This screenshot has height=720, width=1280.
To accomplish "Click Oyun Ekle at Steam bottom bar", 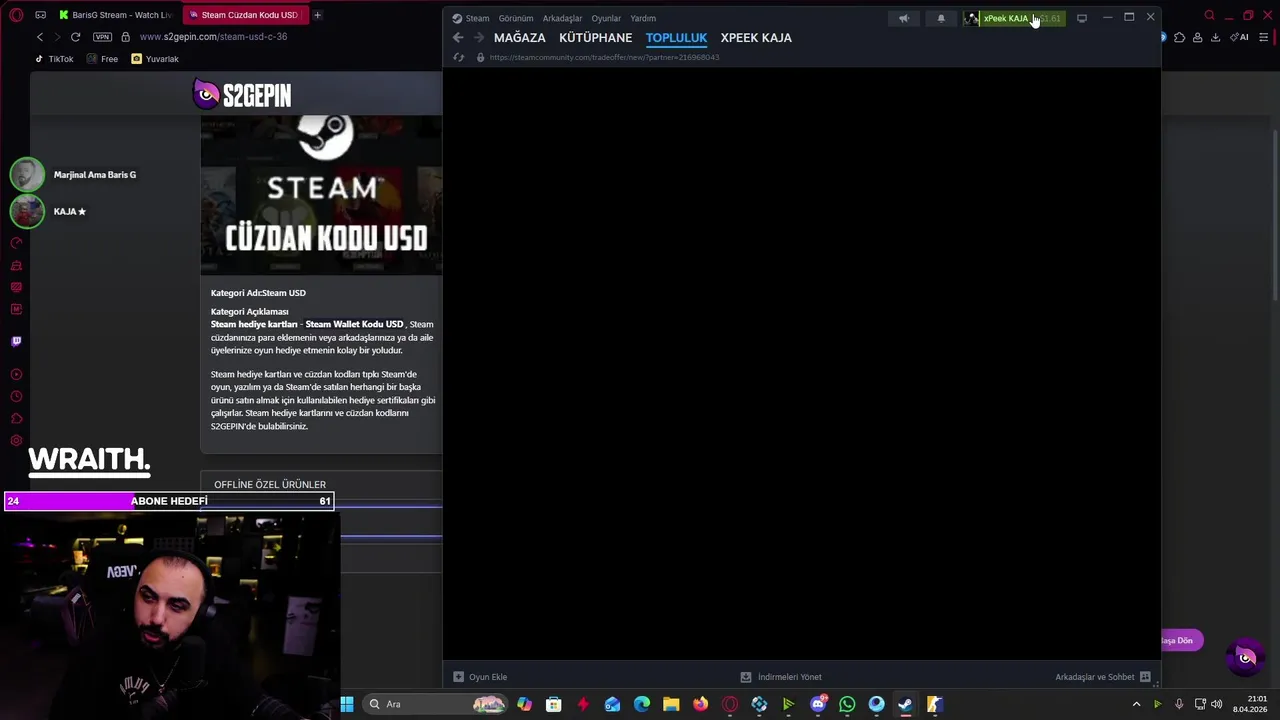I will pyautogui.click(x=480, y=677).
